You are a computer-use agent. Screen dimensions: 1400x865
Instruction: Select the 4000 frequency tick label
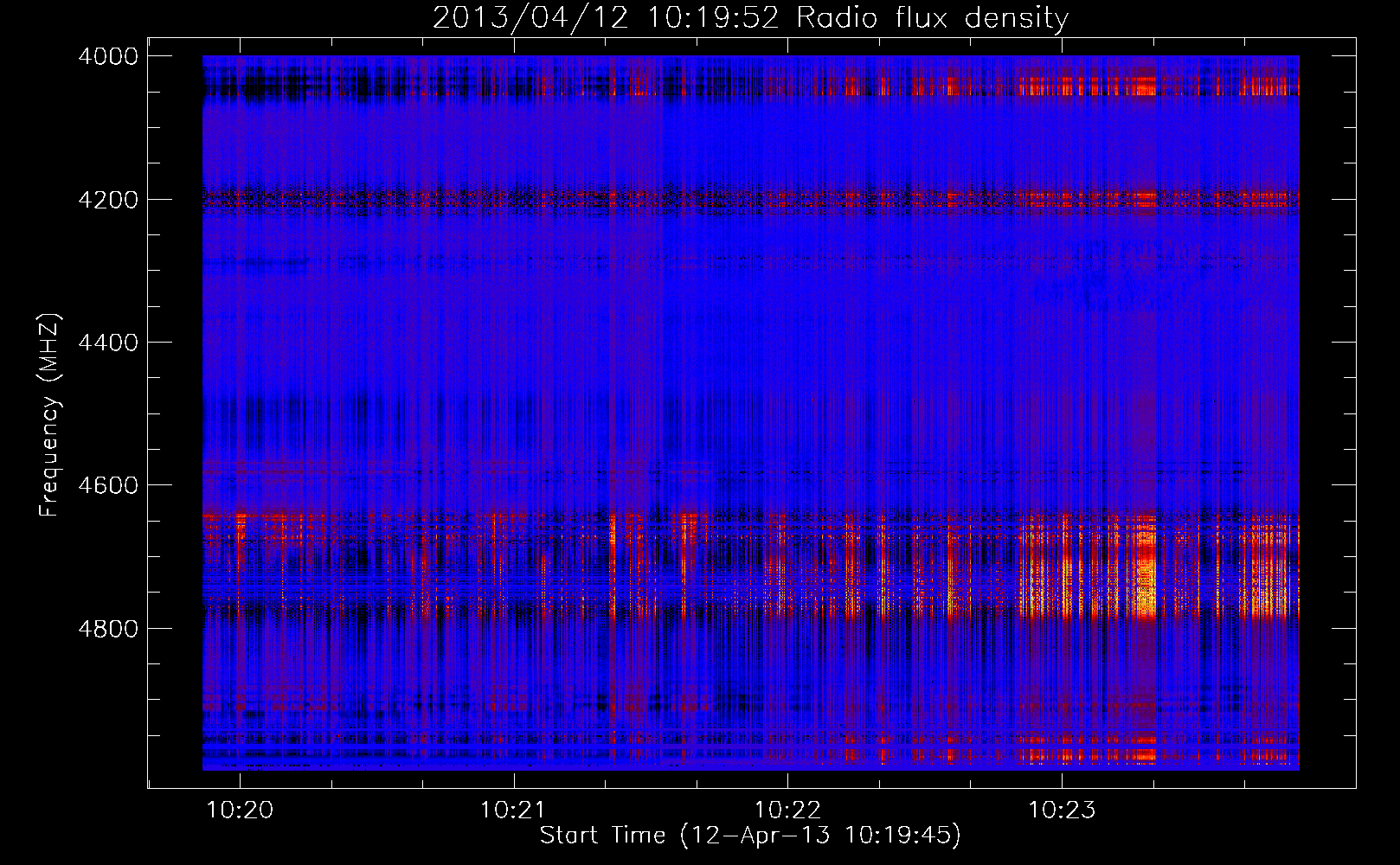(108, 56)
